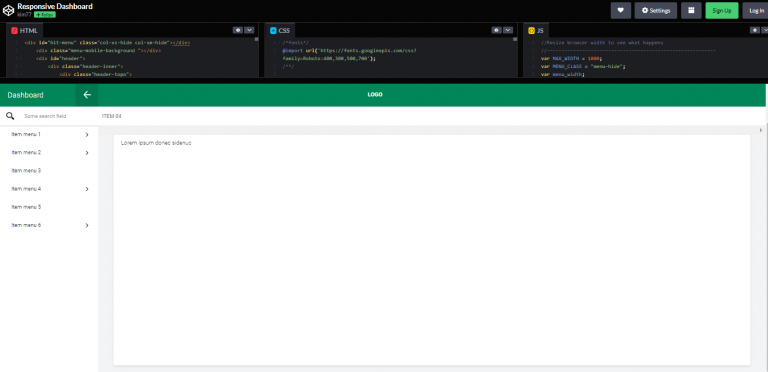Screen dimensions: 768x372
Task: Open the pen Settings
Action: 656,10
